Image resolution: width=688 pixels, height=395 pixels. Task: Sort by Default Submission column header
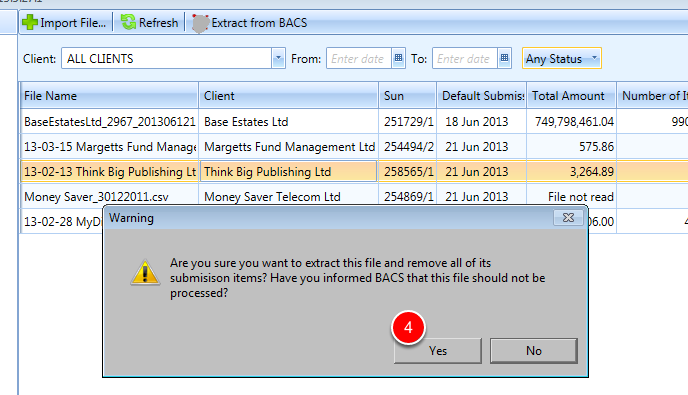482,95
